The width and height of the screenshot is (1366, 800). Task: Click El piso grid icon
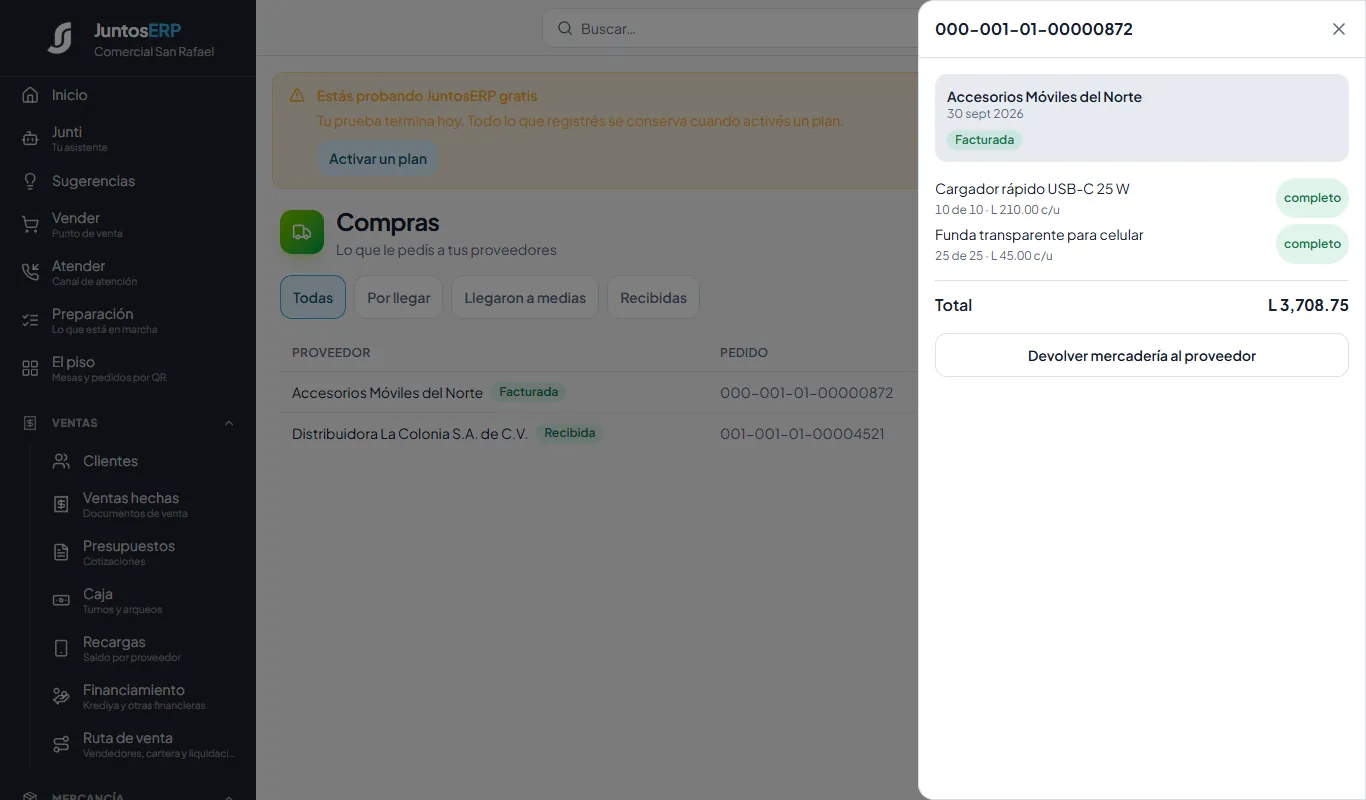[x=30, y=368]
